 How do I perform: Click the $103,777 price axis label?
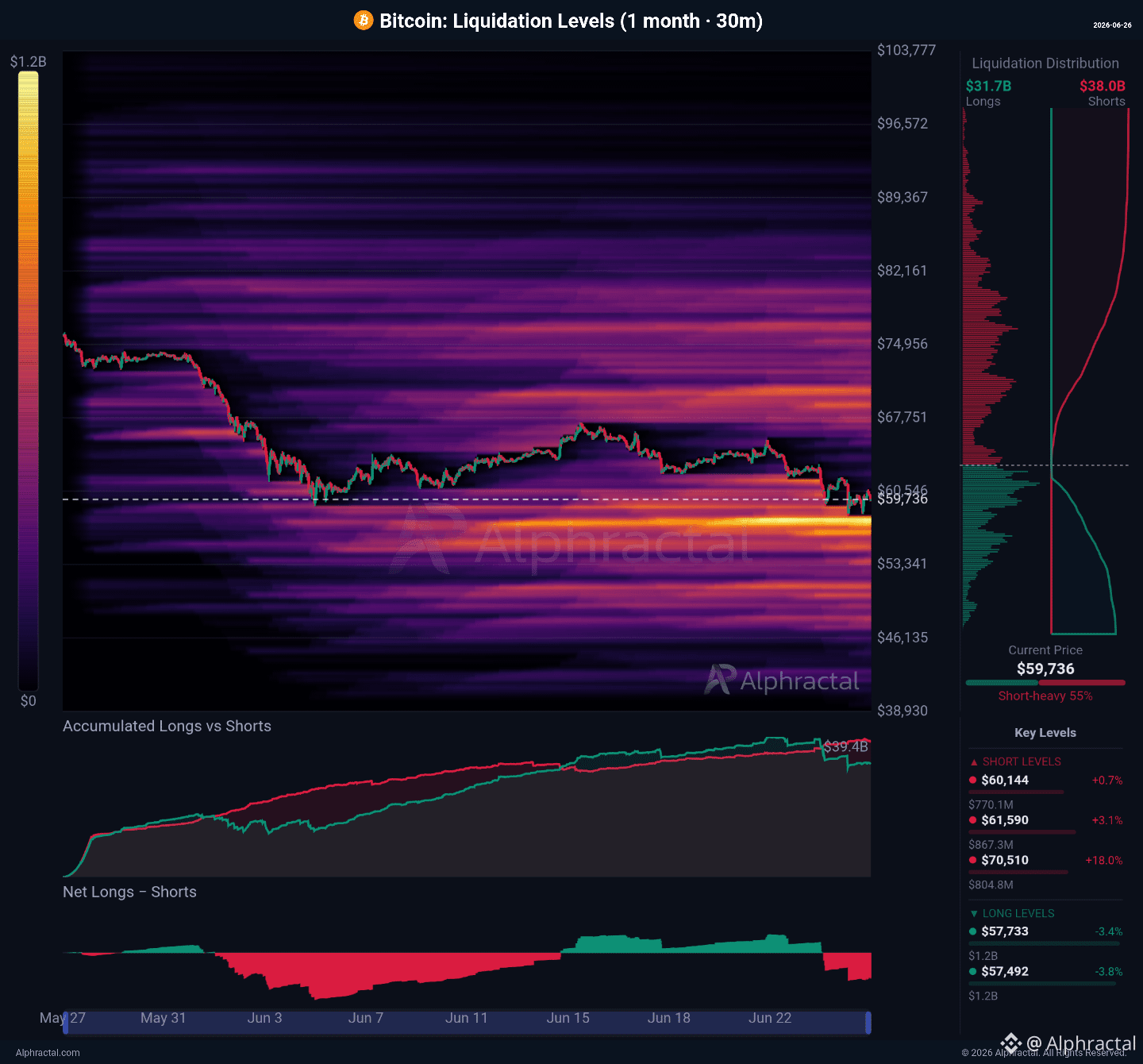click(906, 50)
